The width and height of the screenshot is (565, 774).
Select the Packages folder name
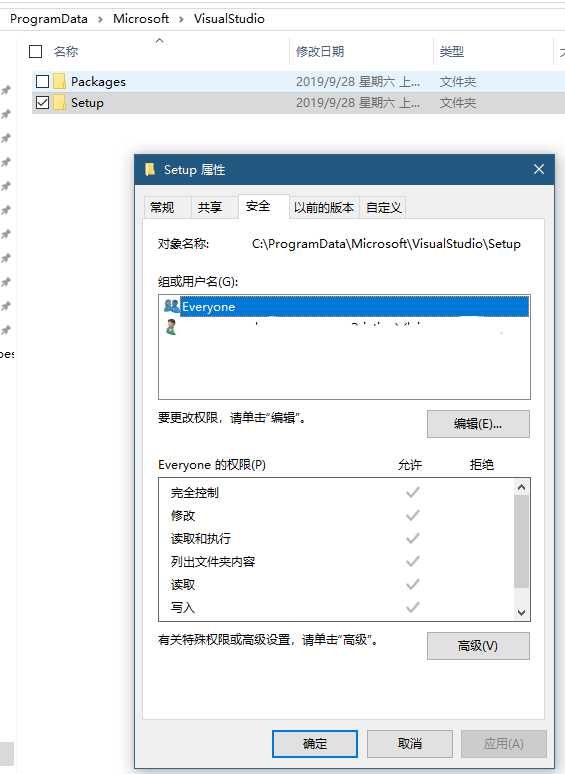(98, 81)
